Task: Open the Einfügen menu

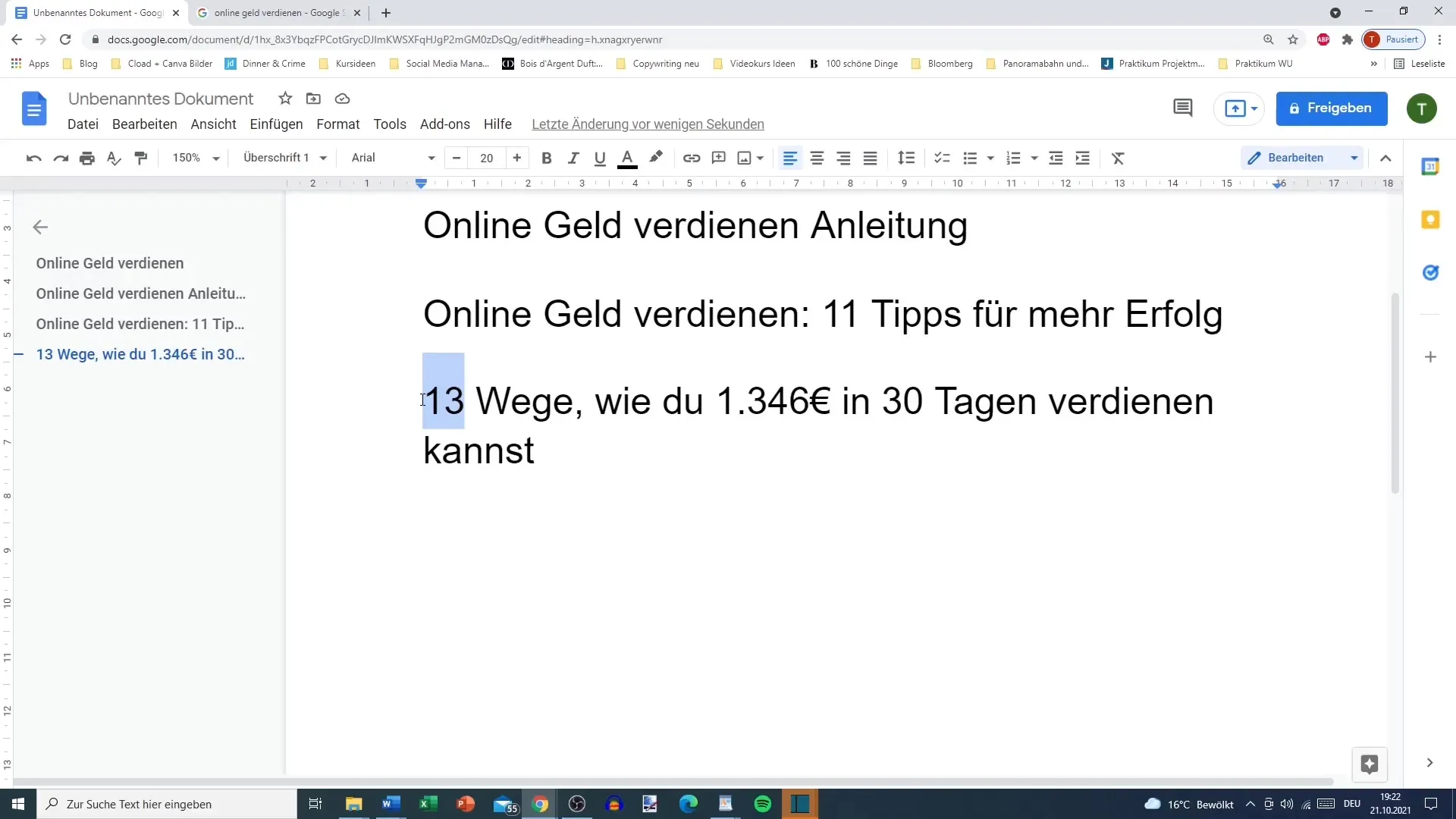Action: click(276, 124)
